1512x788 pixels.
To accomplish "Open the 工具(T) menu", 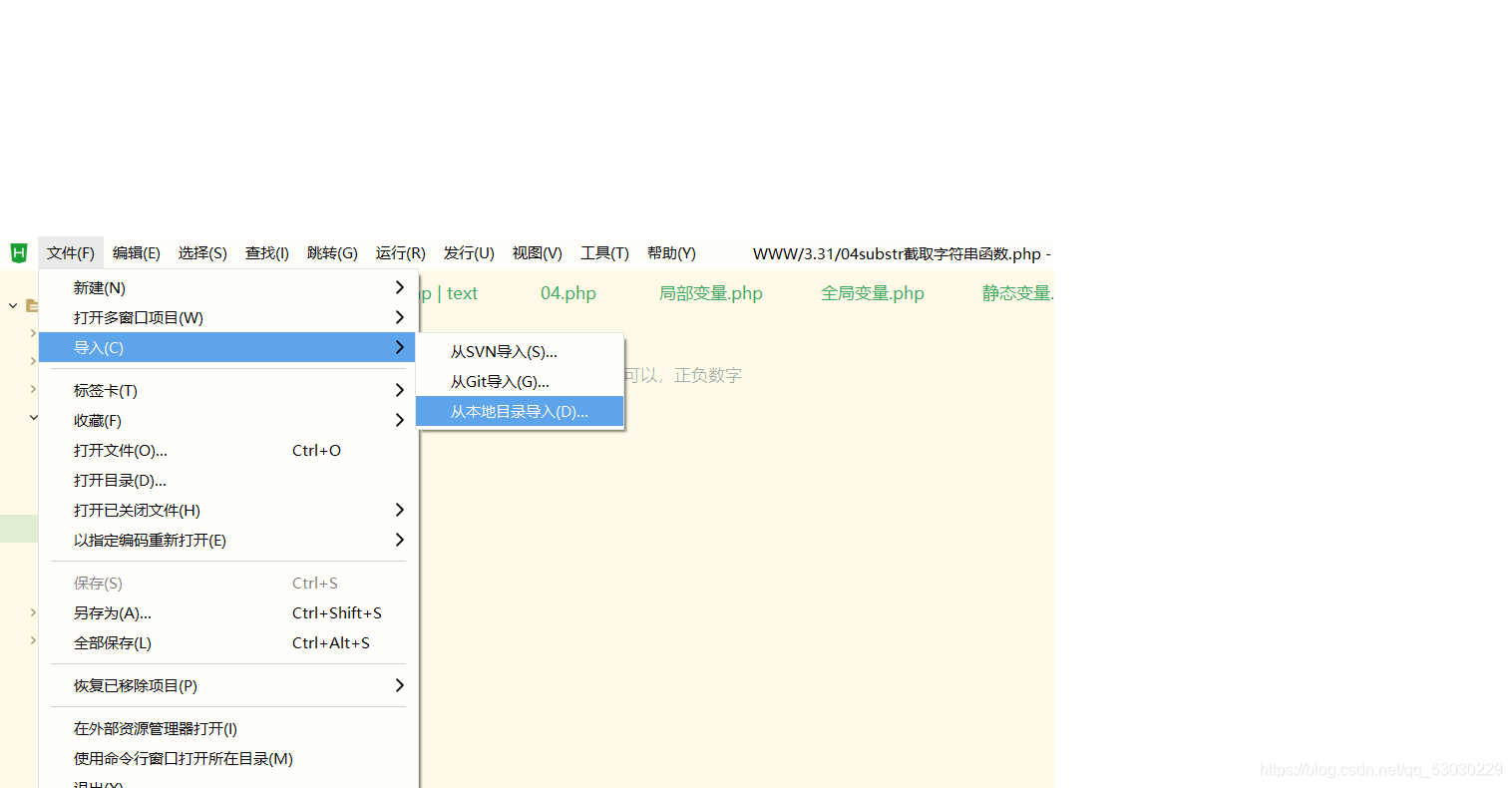I will 603,252.
